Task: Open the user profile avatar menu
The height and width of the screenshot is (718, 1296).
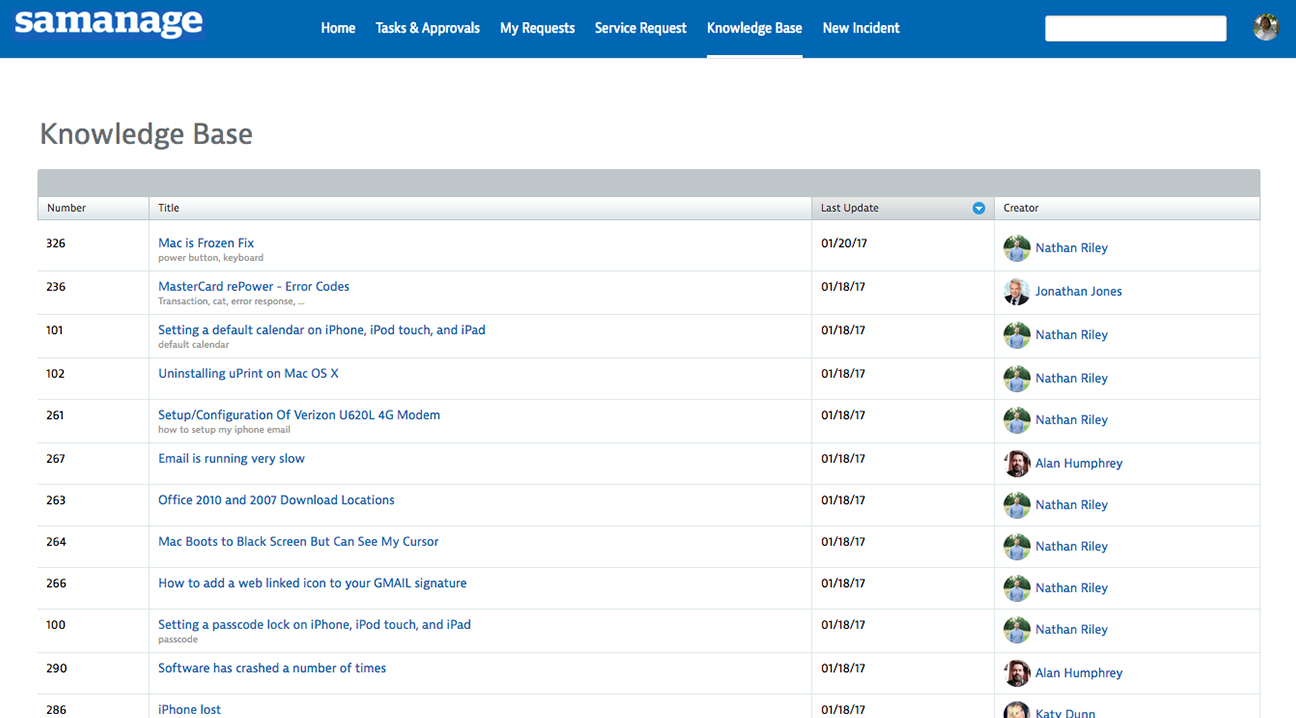Action: (x=1266, y=28)
